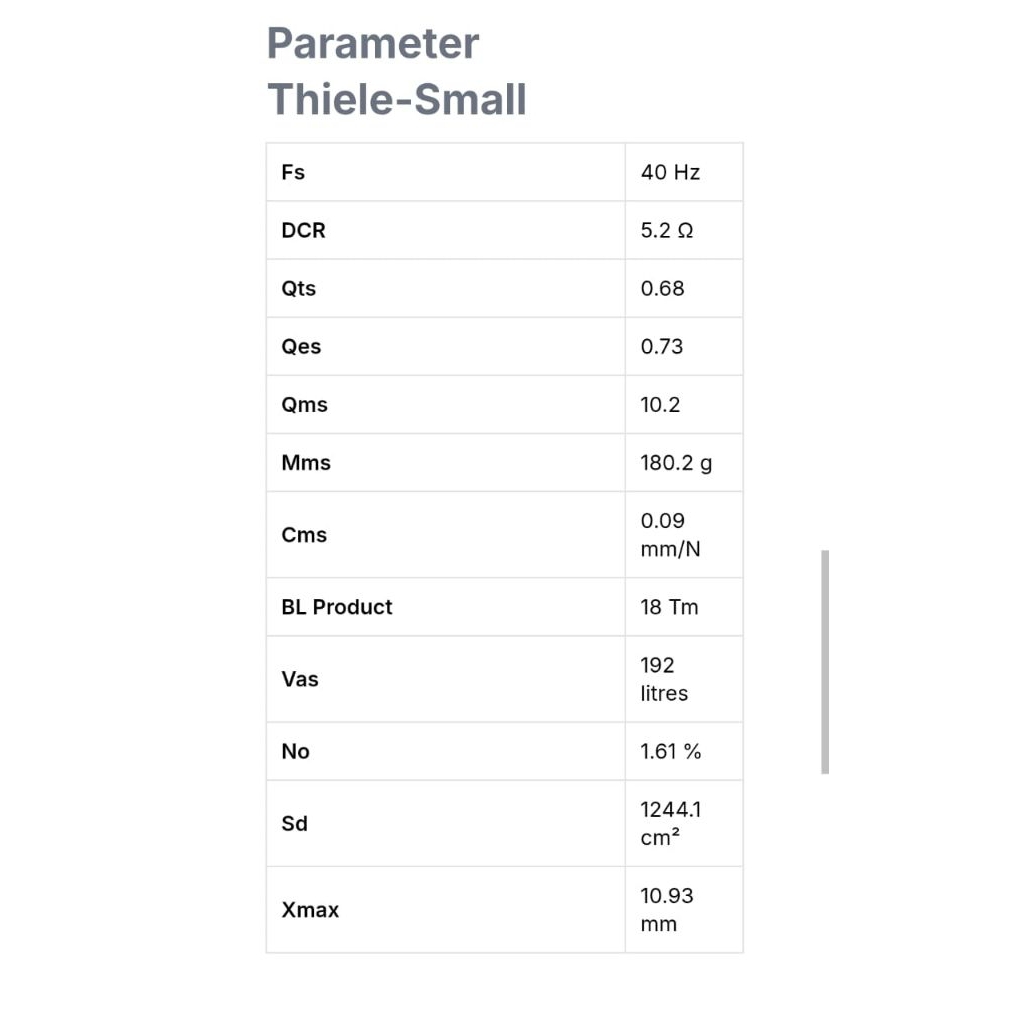Click the vertical scrollbar thumb
Image resolution: width=1024 pixels, height=1024 pixels.
[x=825, y=661]
